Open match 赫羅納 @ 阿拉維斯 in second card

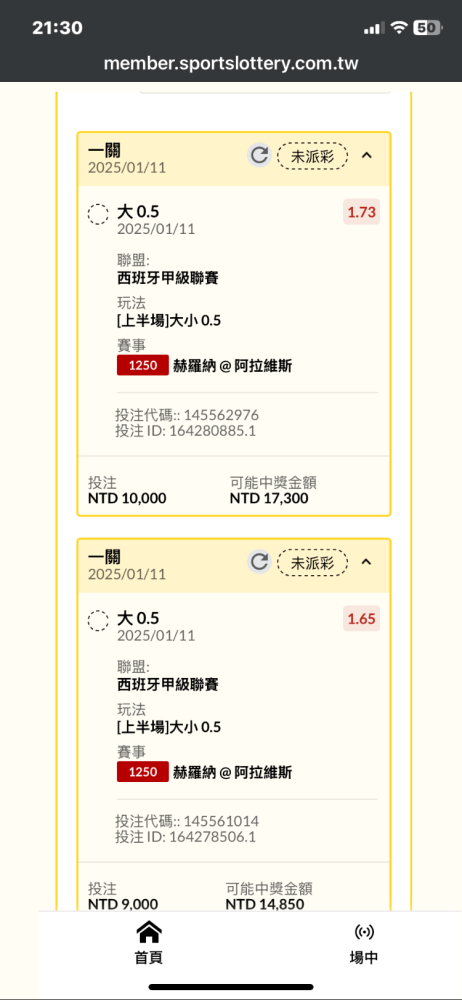point(233,772)
